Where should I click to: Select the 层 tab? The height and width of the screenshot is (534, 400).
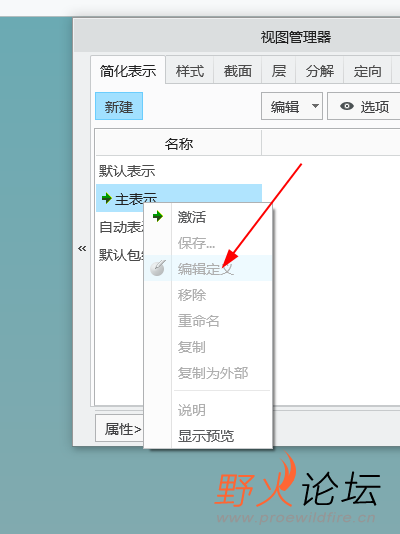tap(278, 71)
